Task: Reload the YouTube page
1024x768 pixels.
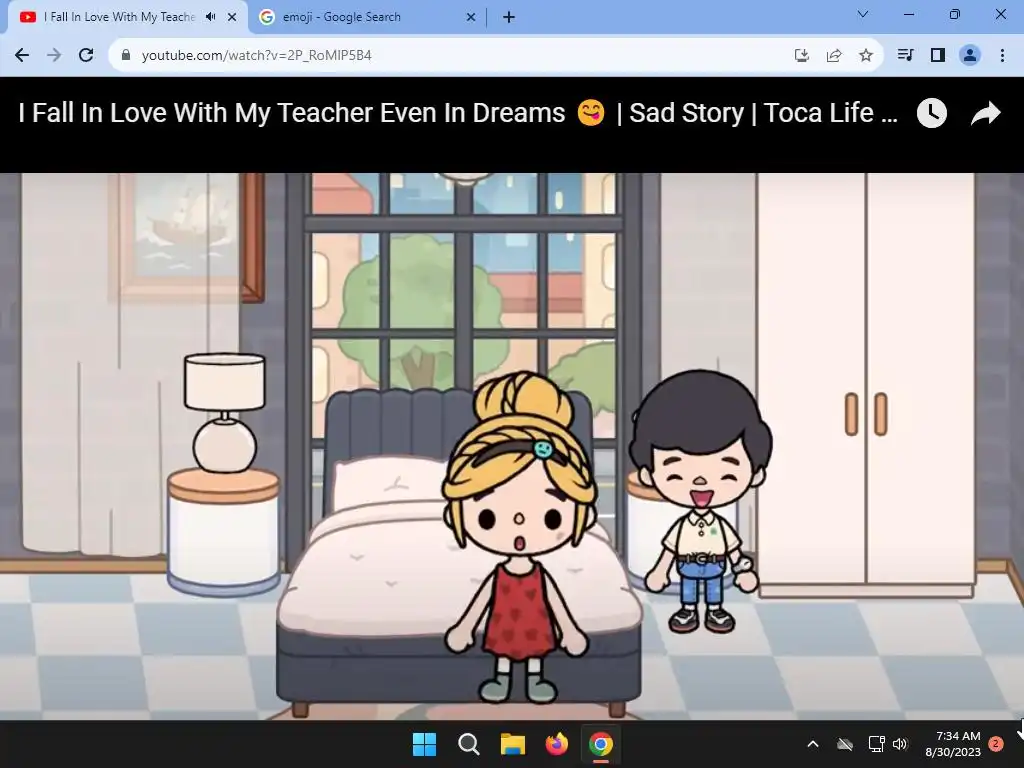Action: click(86, 56)
